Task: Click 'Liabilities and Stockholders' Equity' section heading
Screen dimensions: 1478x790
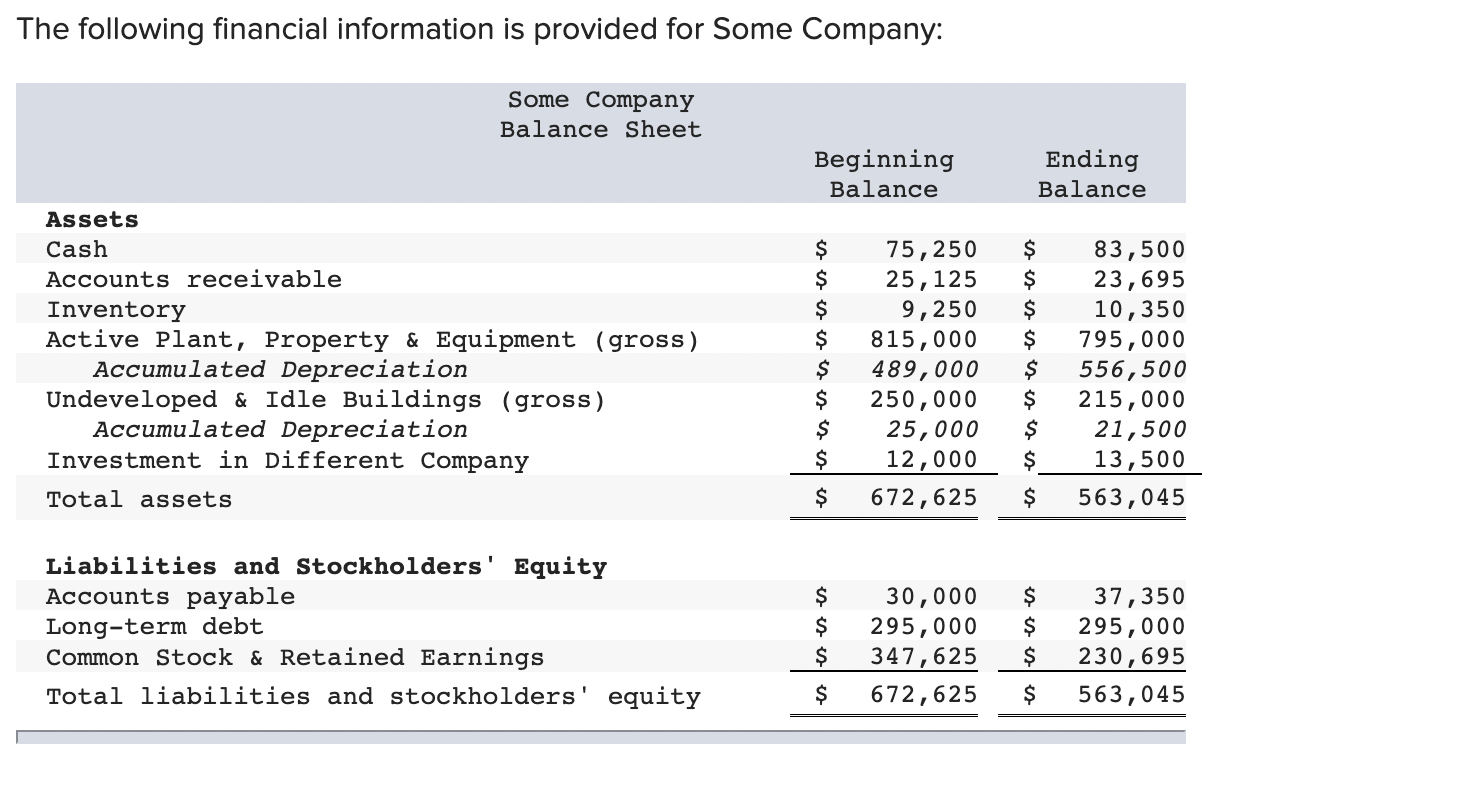Action: pyautogui.click(x=326, y=567)
